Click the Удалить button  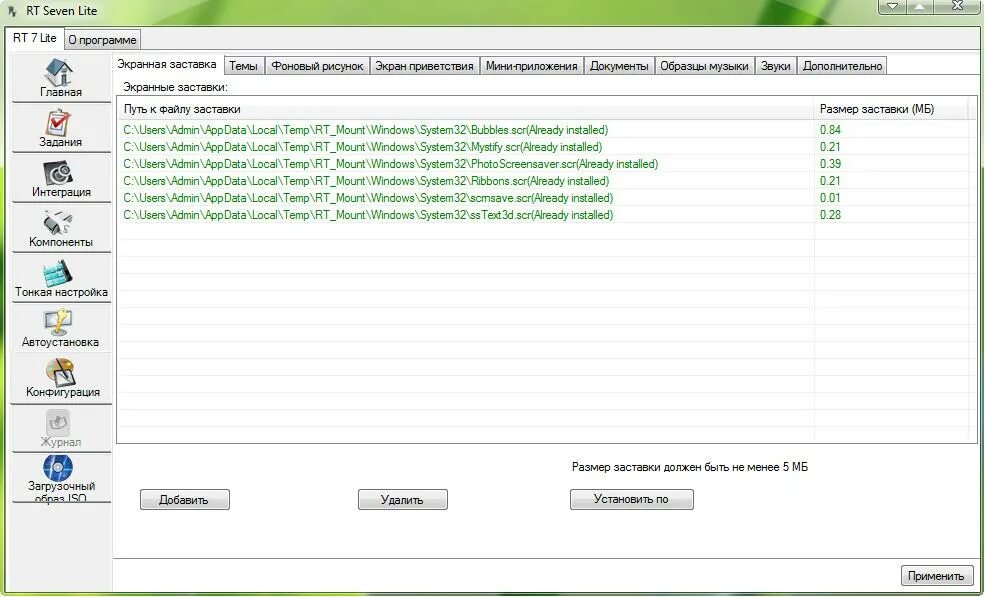[402, 500]
